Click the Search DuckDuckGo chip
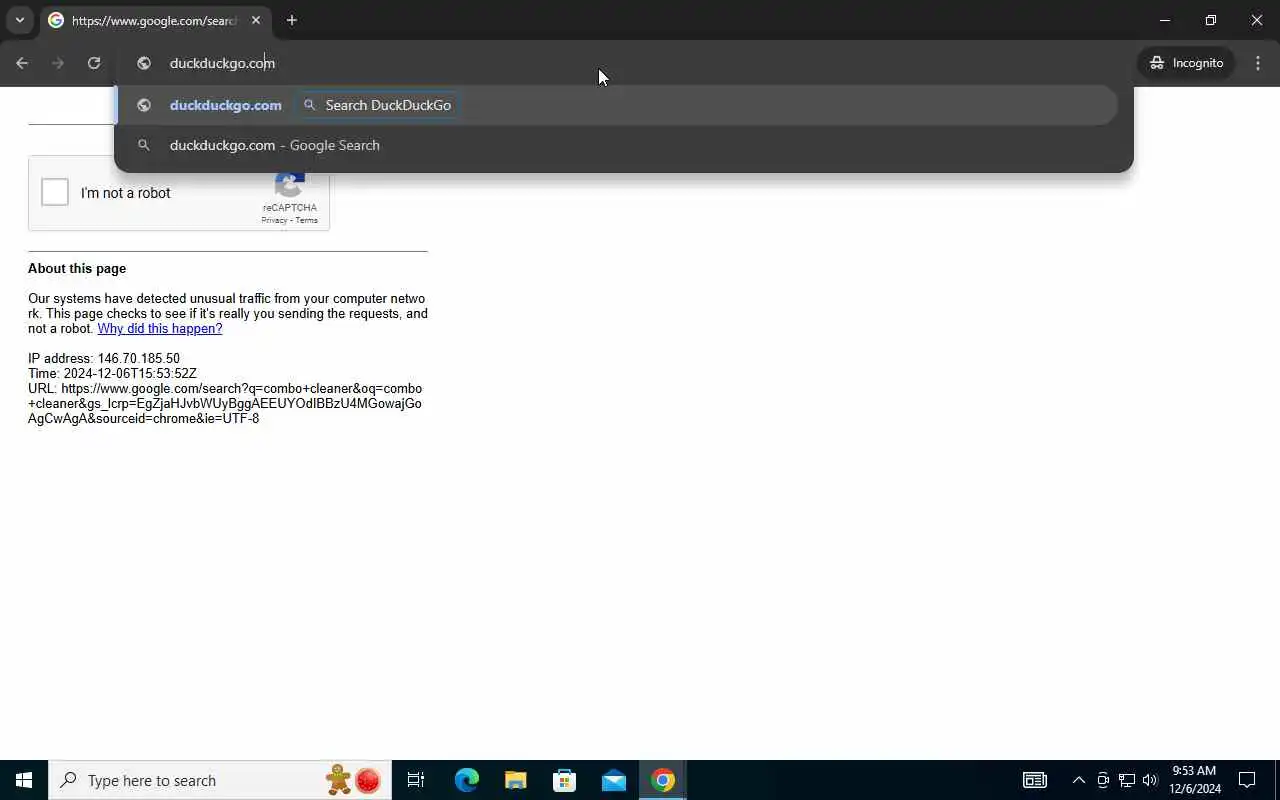The height and width of the screenshot is (800, 1280). pos(378,105)
